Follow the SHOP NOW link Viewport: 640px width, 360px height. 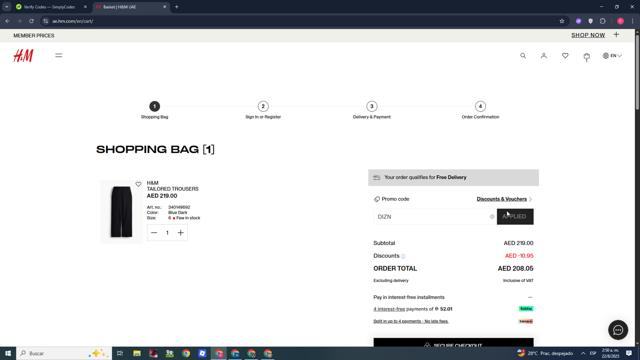click(588, 35)
